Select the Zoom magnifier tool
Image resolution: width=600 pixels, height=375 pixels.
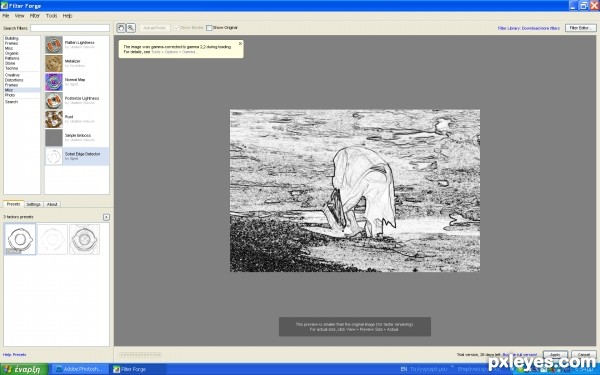[x=131, y=28]
